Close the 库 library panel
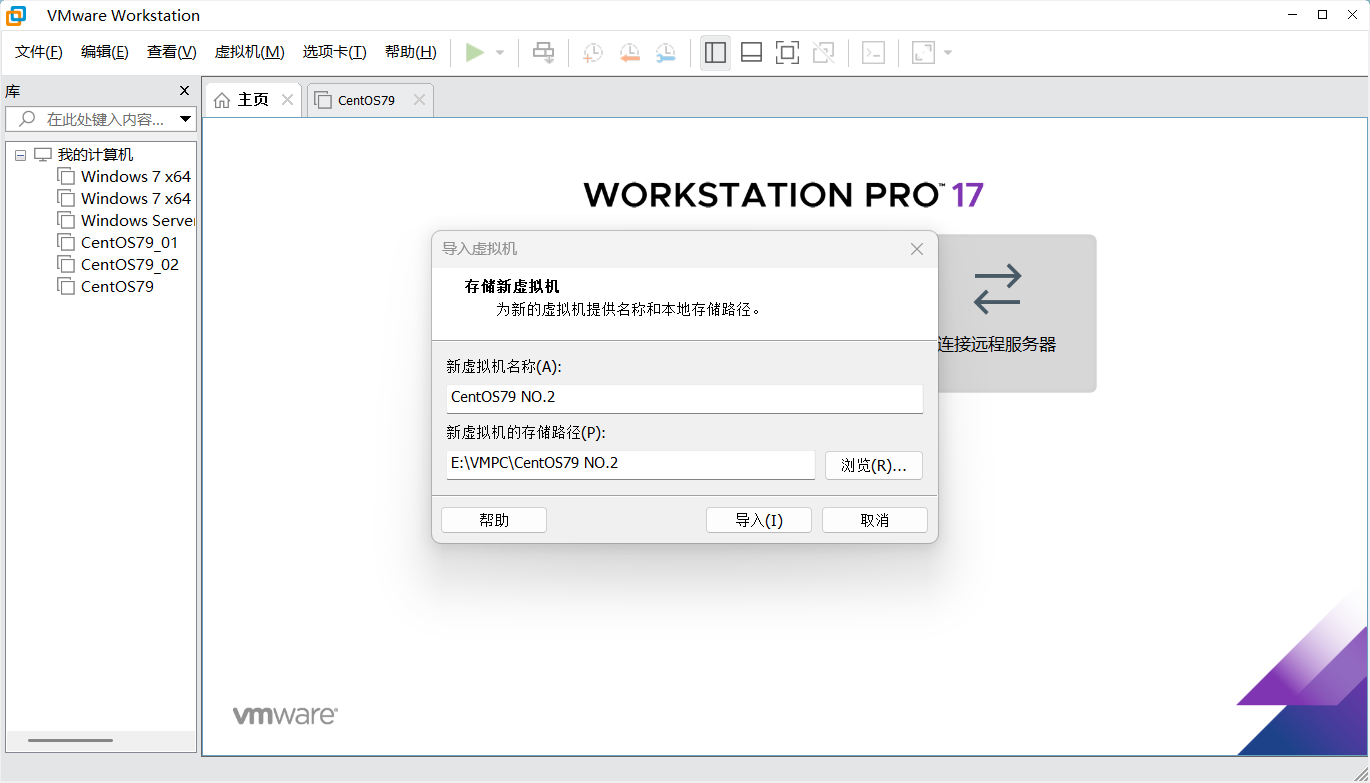1370x783 pixels. [184, 90]
